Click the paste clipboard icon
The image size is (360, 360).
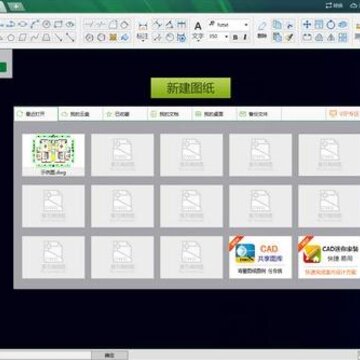277,37
